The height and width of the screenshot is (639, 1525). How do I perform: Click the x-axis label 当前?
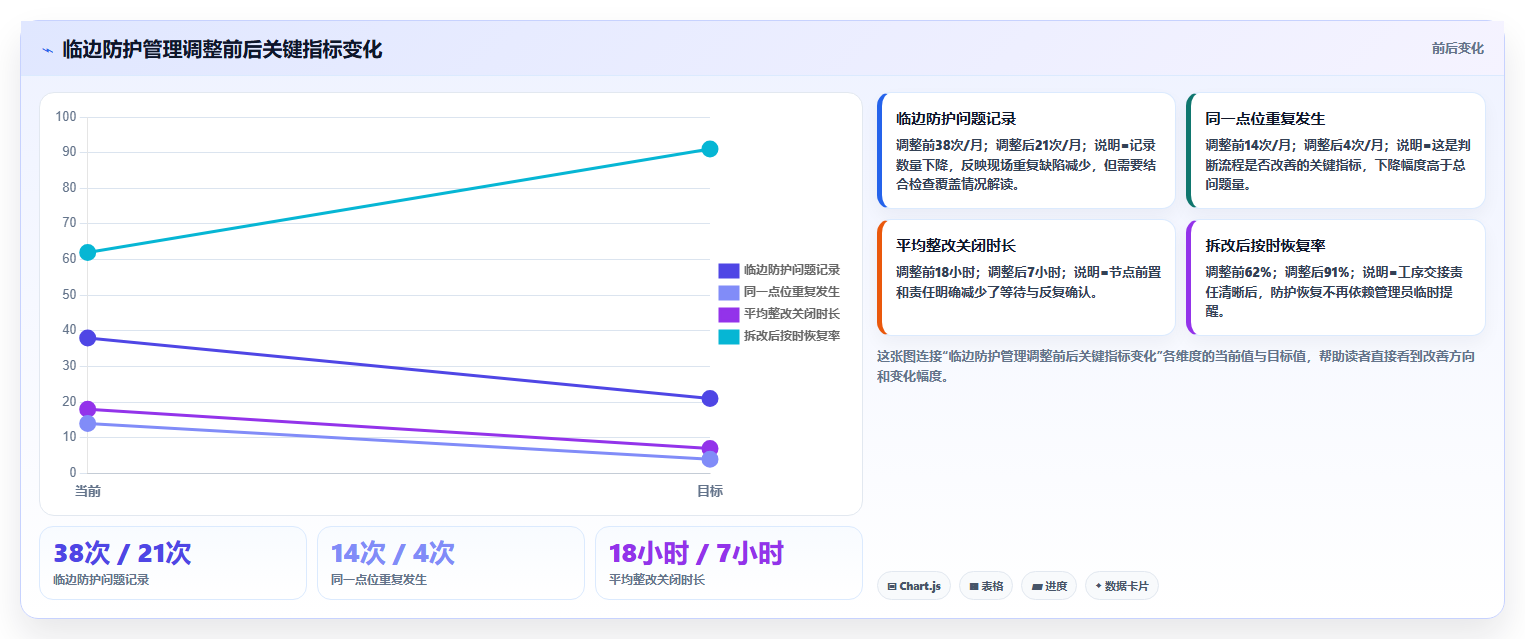point(88,491)
